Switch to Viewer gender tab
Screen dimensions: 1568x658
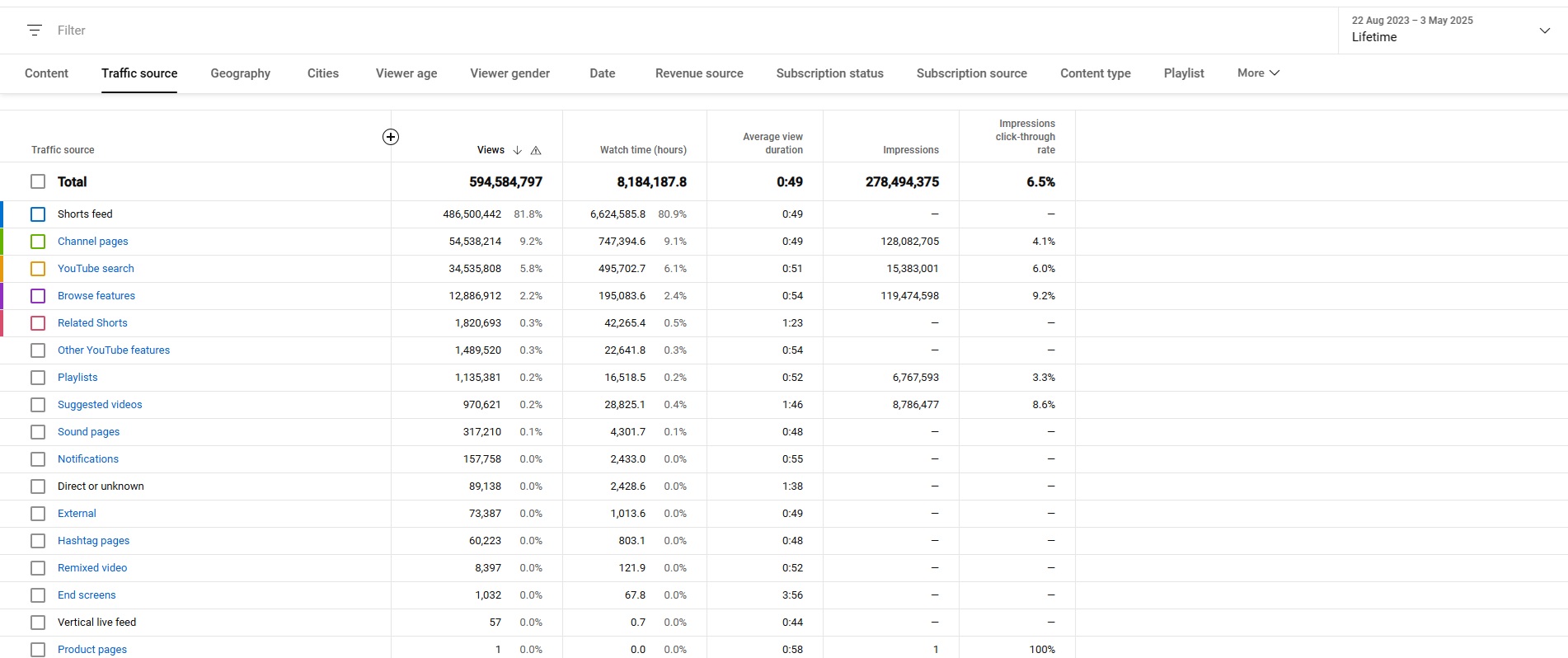click(x=509, y=73)
